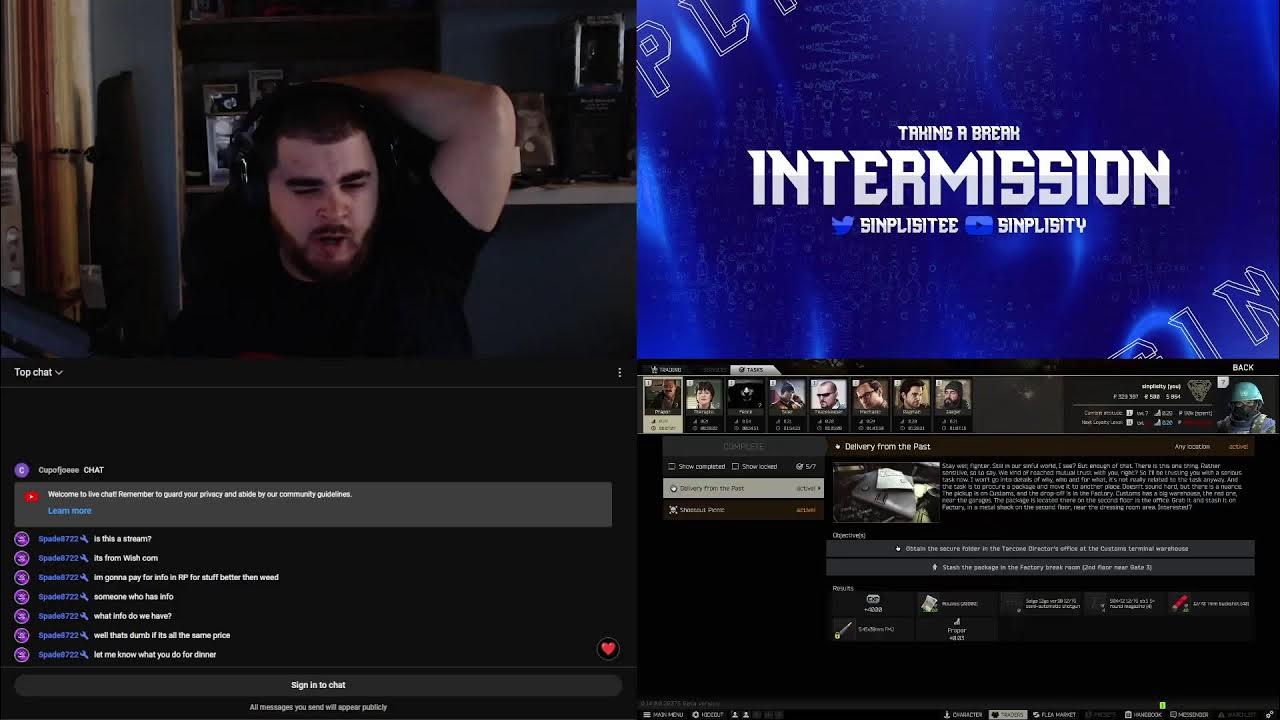Toggle the Show completed checkbox
This screenshot has width=1280, height=720.
click(672, 466)
